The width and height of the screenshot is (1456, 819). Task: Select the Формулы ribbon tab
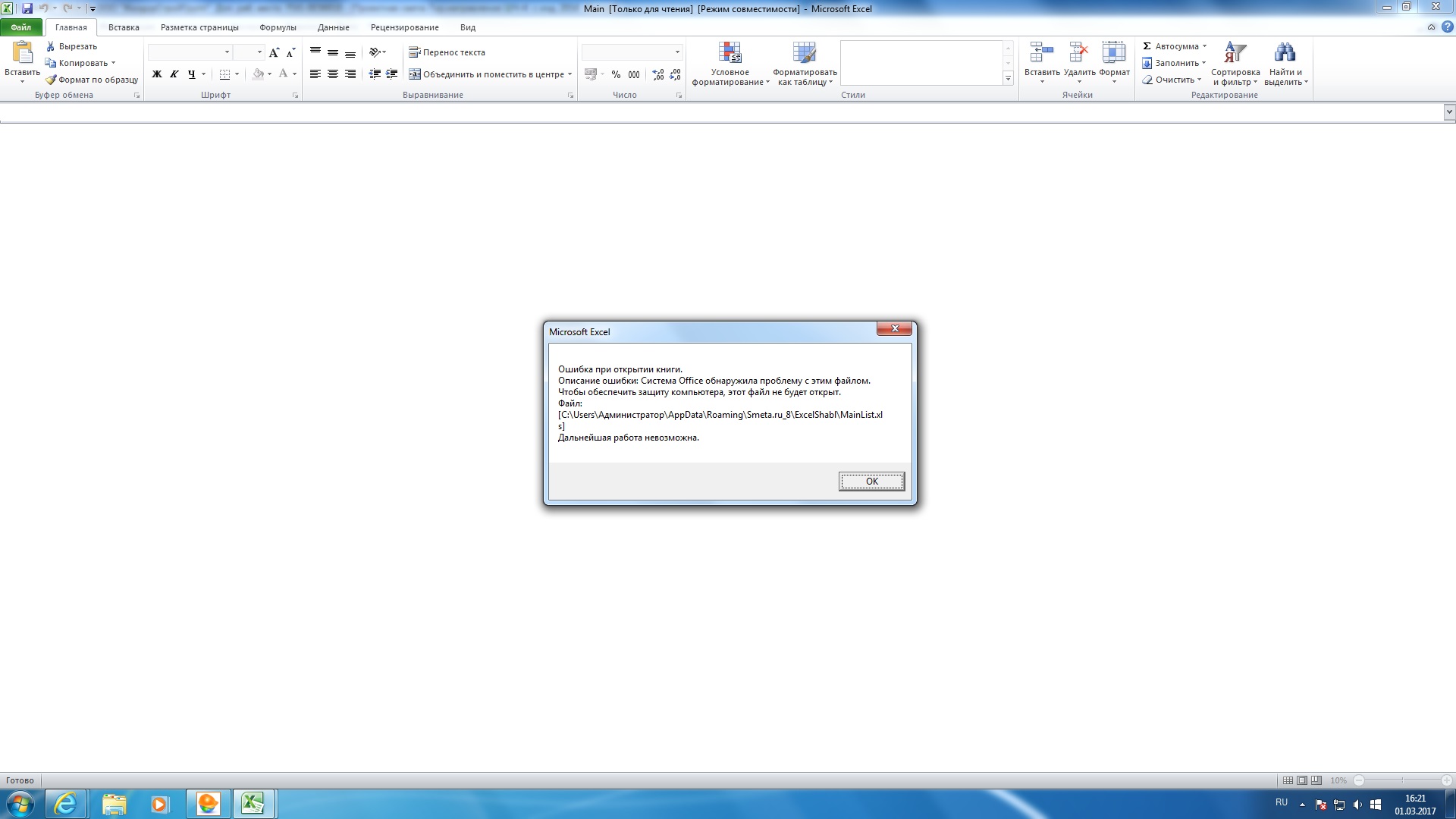[x=278, y=27]
